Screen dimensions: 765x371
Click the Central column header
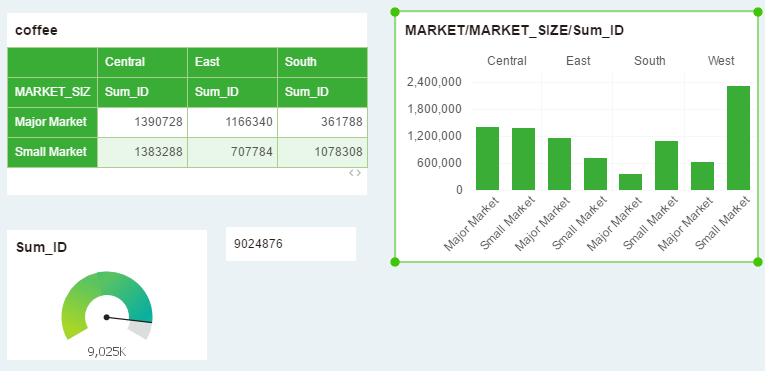click(x=142, y=62)
